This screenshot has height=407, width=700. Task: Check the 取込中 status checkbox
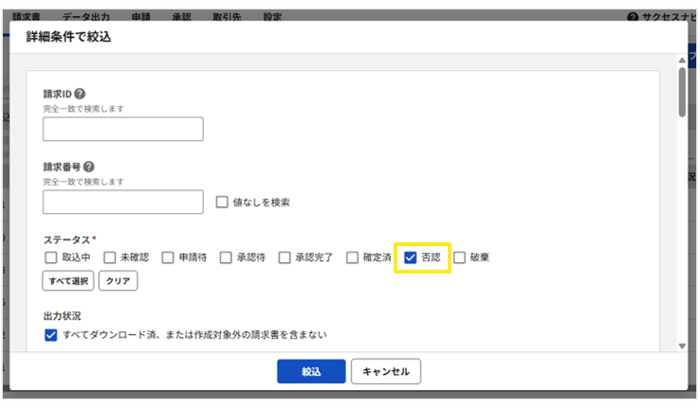[51, 257]
